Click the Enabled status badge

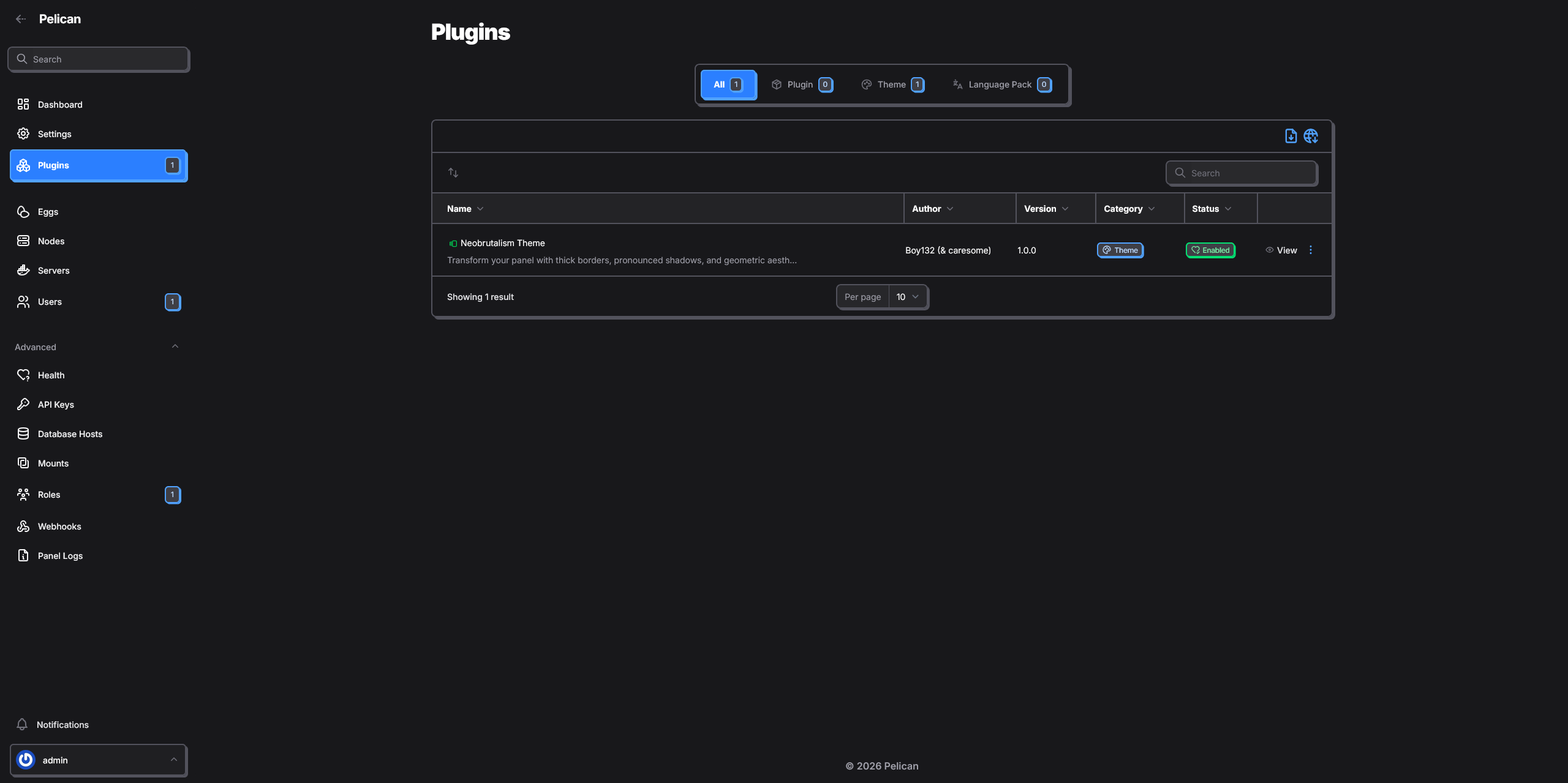tap(1210, 250)
